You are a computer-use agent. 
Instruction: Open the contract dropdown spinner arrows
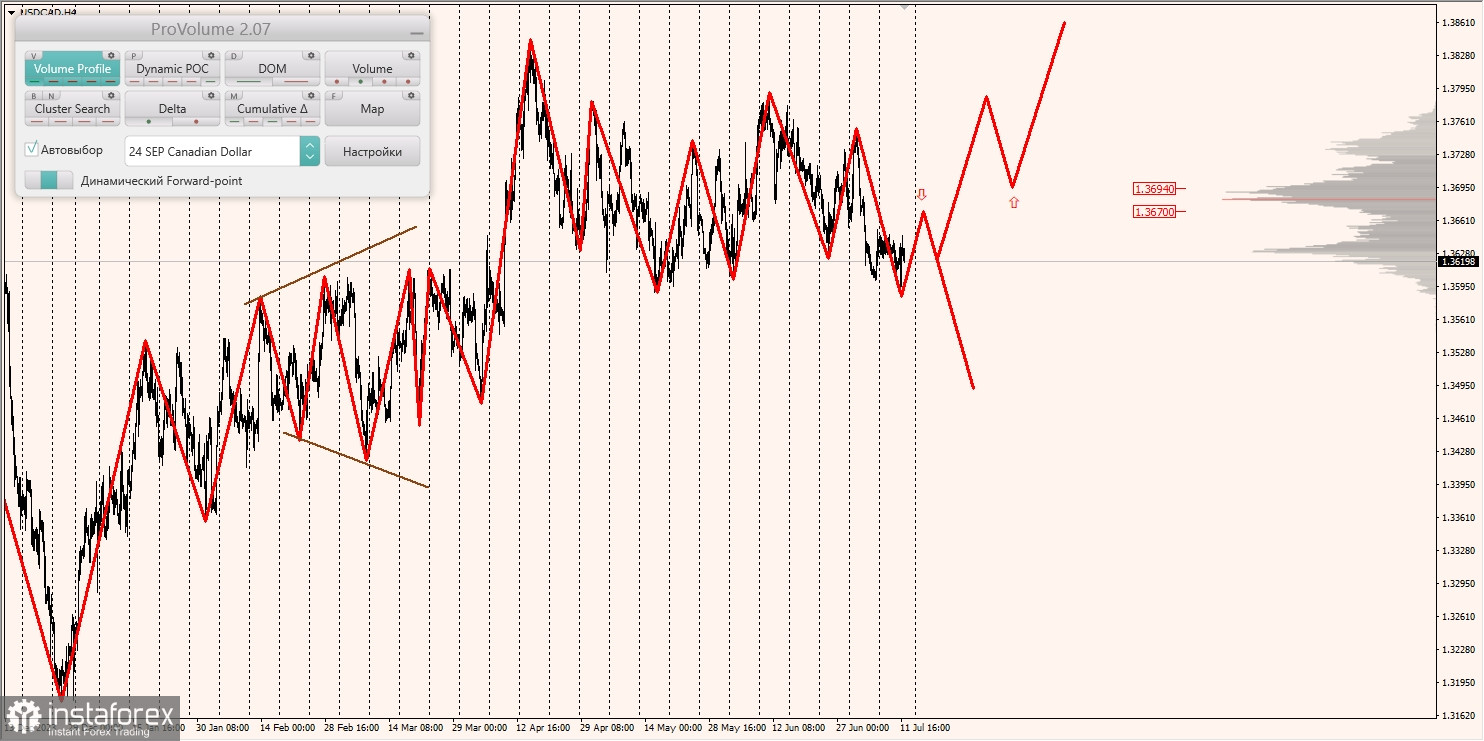309,151
